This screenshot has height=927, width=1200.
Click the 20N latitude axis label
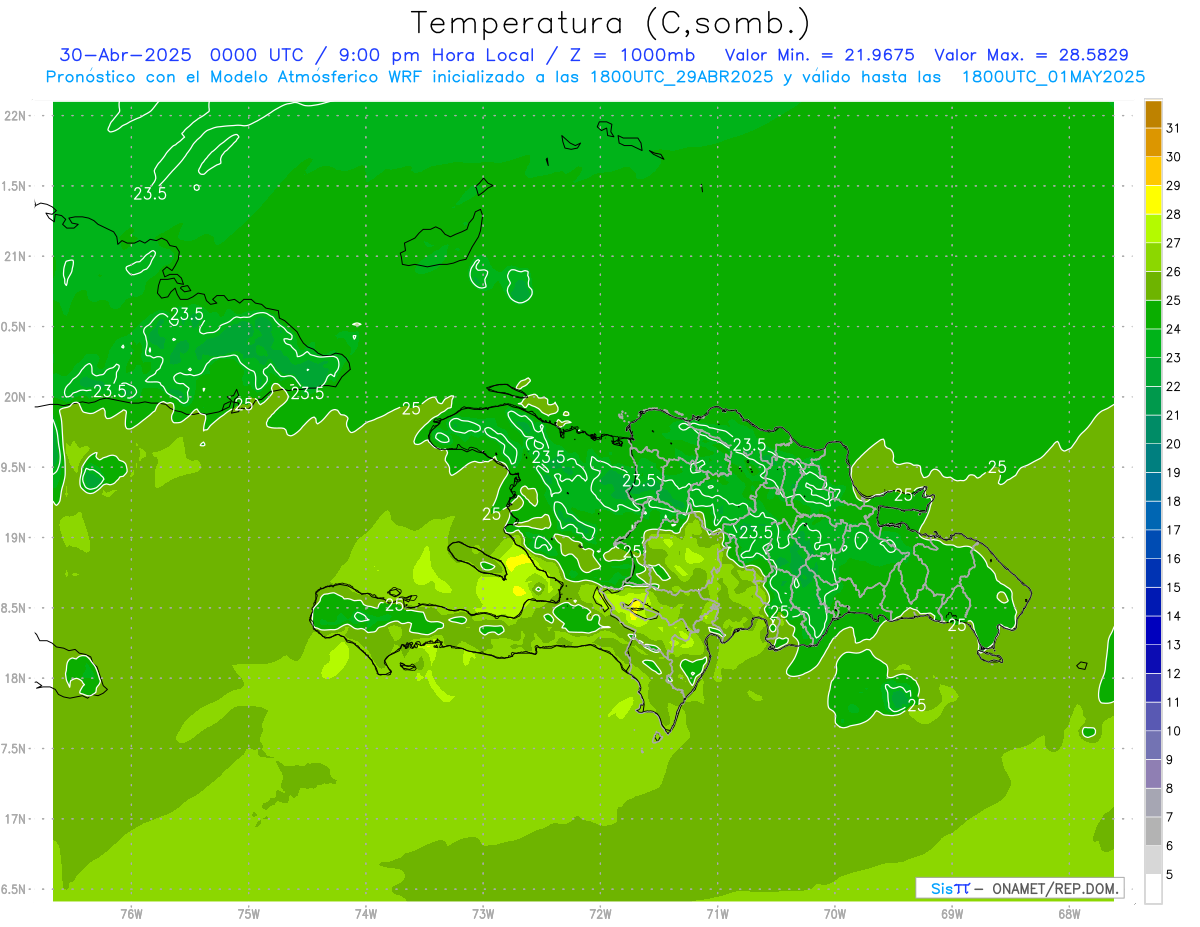(17, 397)
